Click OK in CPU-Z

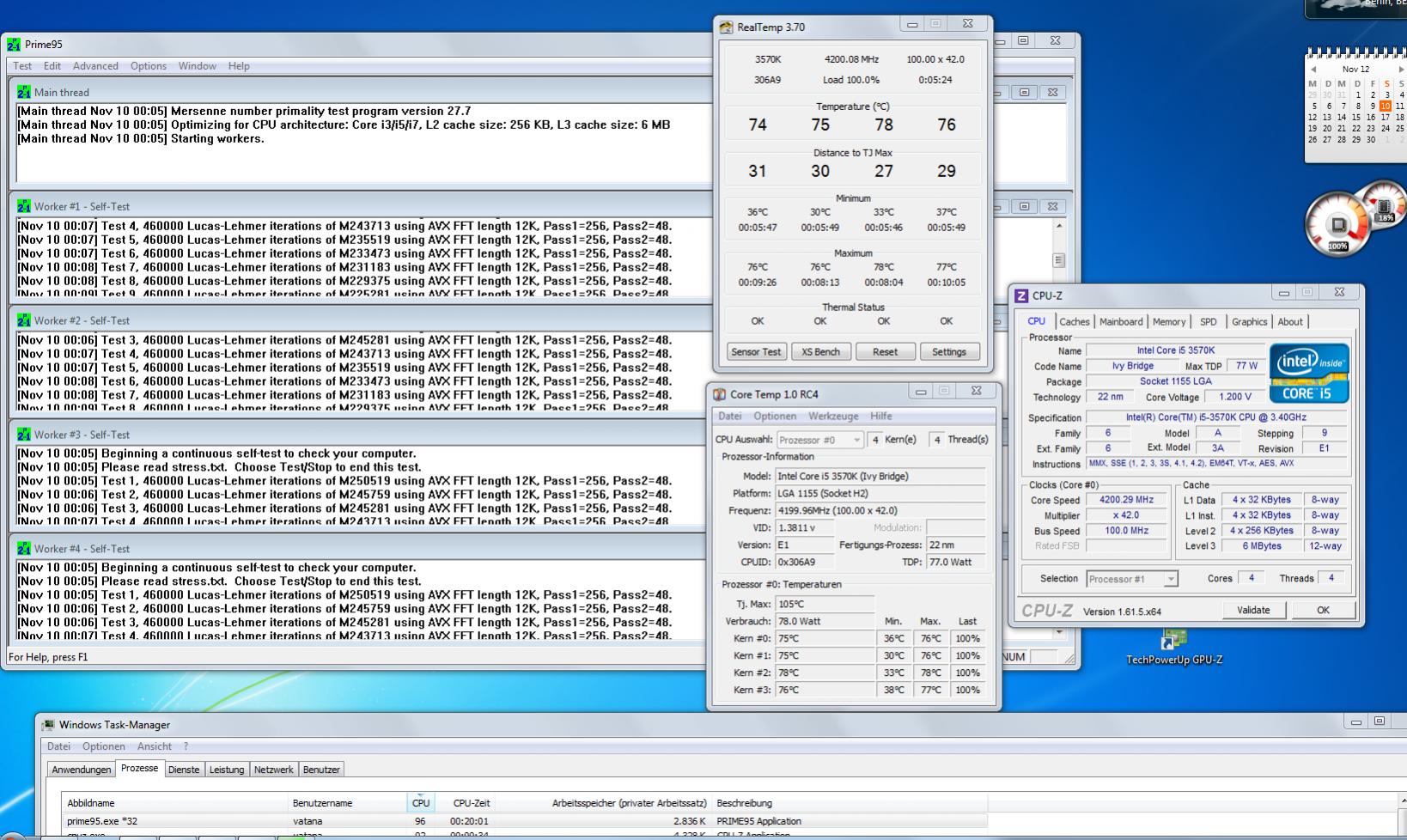[x=1323, y=610]
